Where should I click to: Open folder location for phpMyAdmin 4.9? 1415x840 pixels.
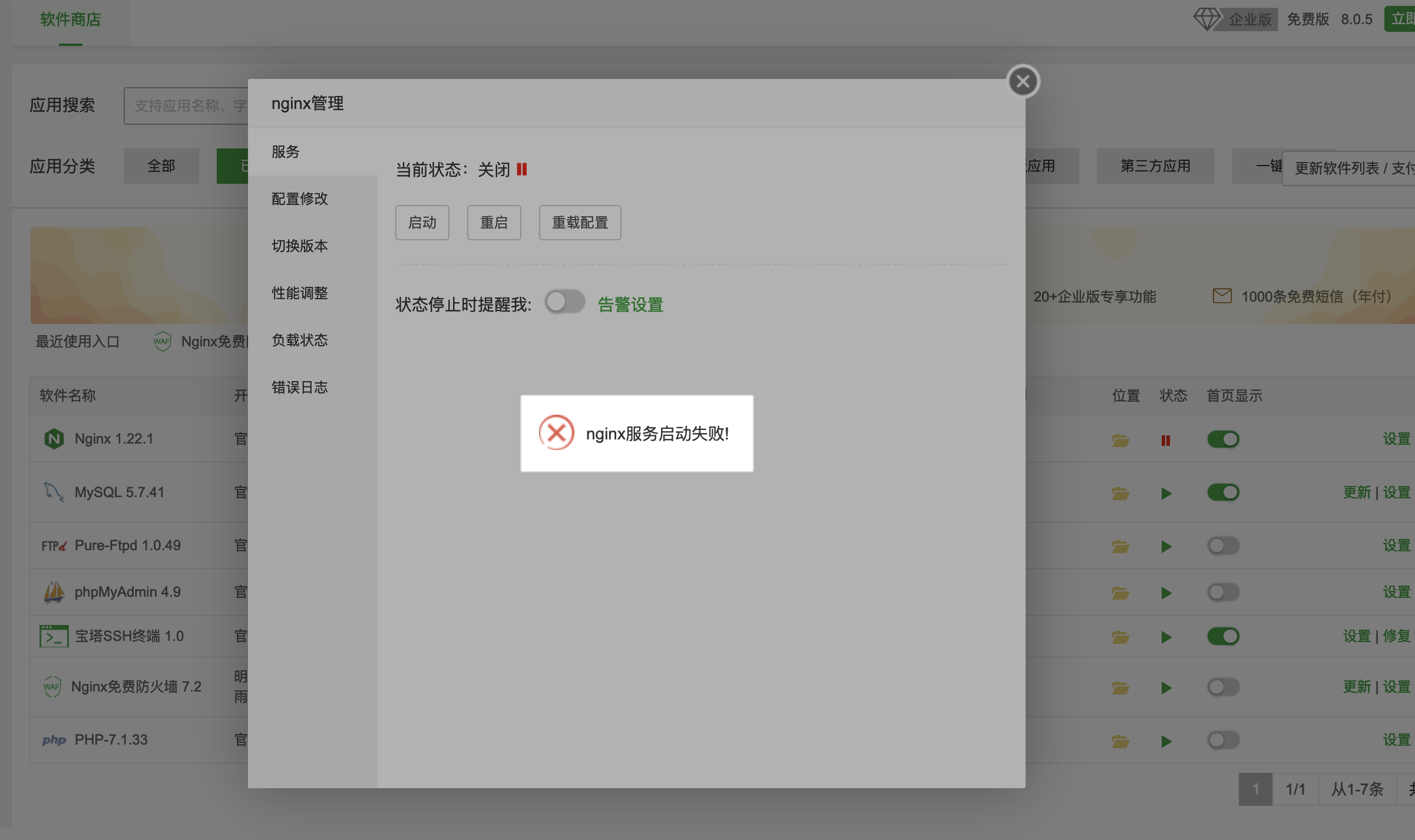coord(1120,593)
